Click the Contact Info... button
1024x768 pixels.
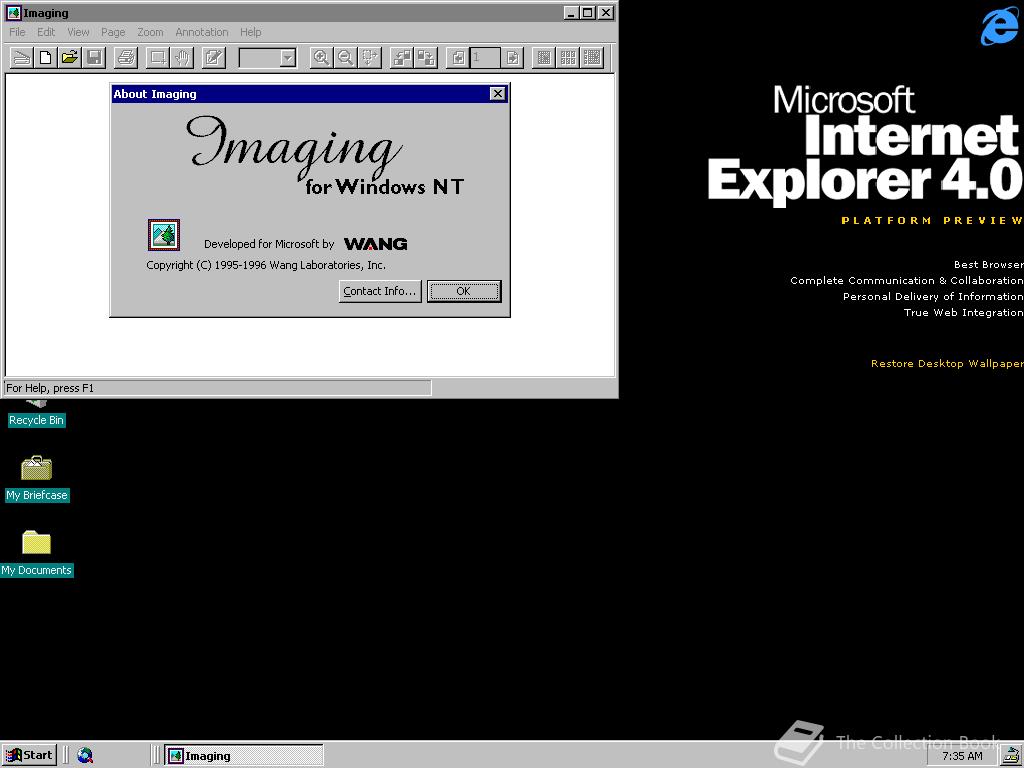[380, 291]
